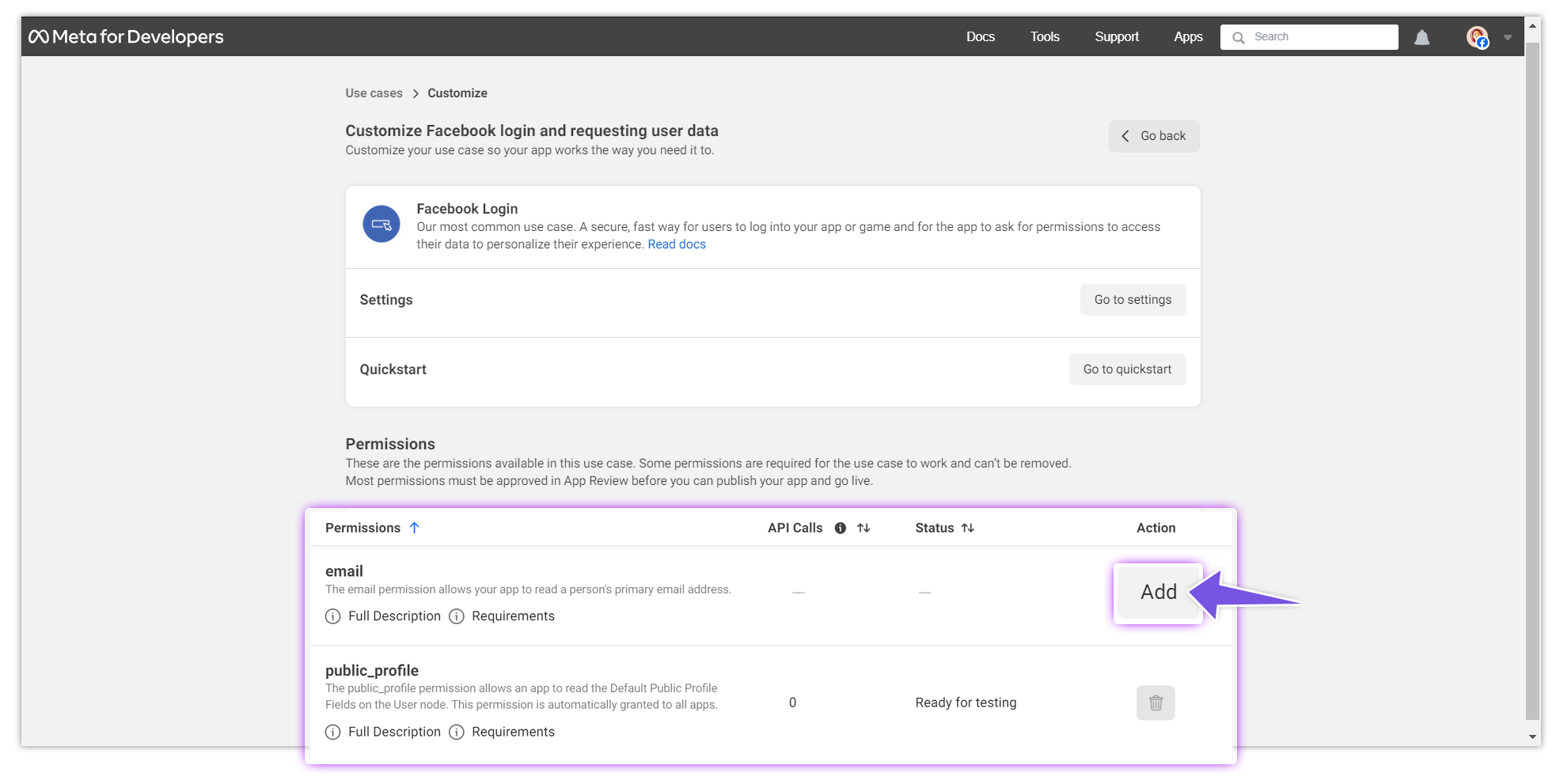Click the Go back button

(x=1153, y=136)
